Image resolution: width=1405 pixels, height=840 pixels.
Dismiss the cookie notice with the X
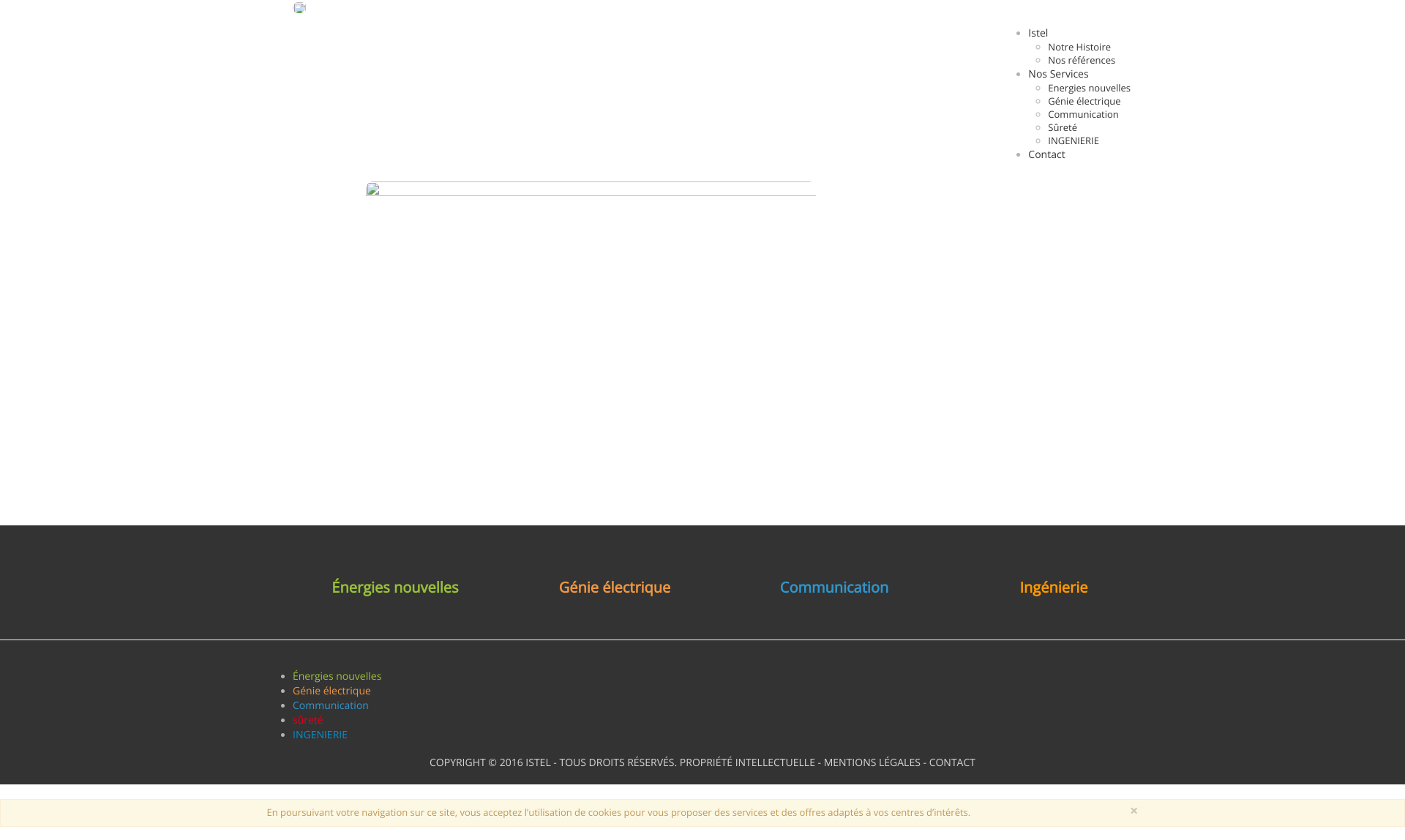1134,811
